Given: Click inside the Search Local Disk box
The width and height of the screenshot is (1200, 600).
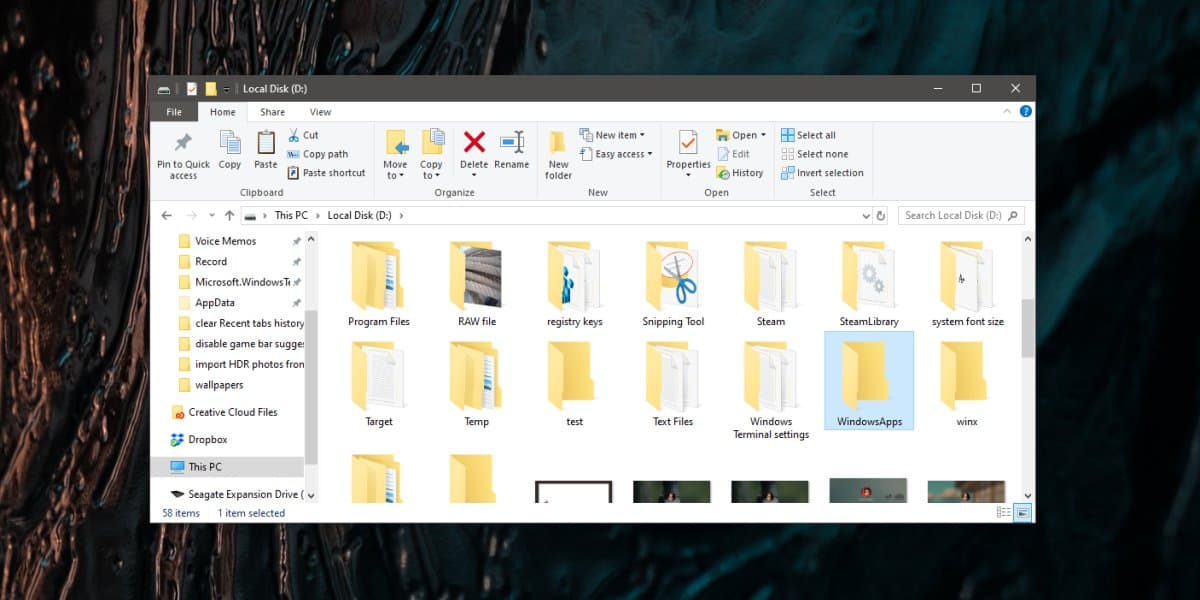Looking at the screenshot, I should [955, 215].
